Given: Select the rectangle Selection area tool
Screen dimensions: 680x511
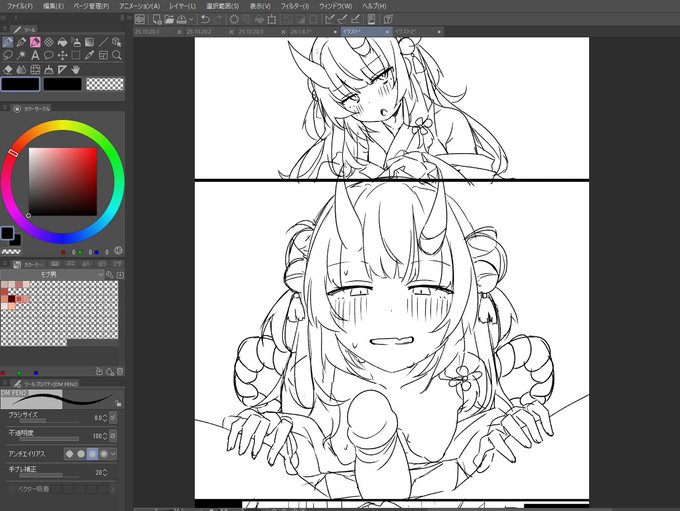Looking at the screenshot, I should 76,56.
